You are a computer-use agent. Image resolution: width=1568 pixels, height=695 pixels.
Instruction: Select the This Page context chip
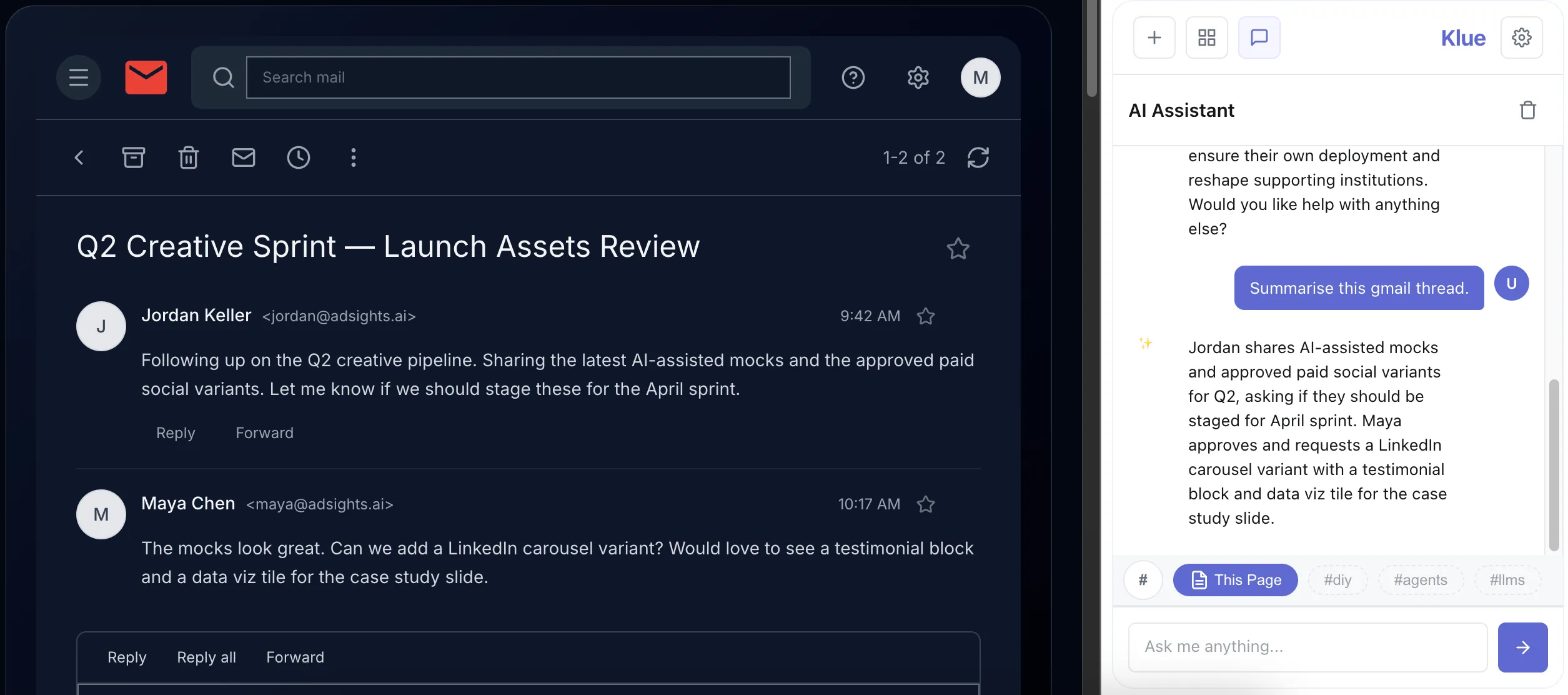(x=1234, y=580)
